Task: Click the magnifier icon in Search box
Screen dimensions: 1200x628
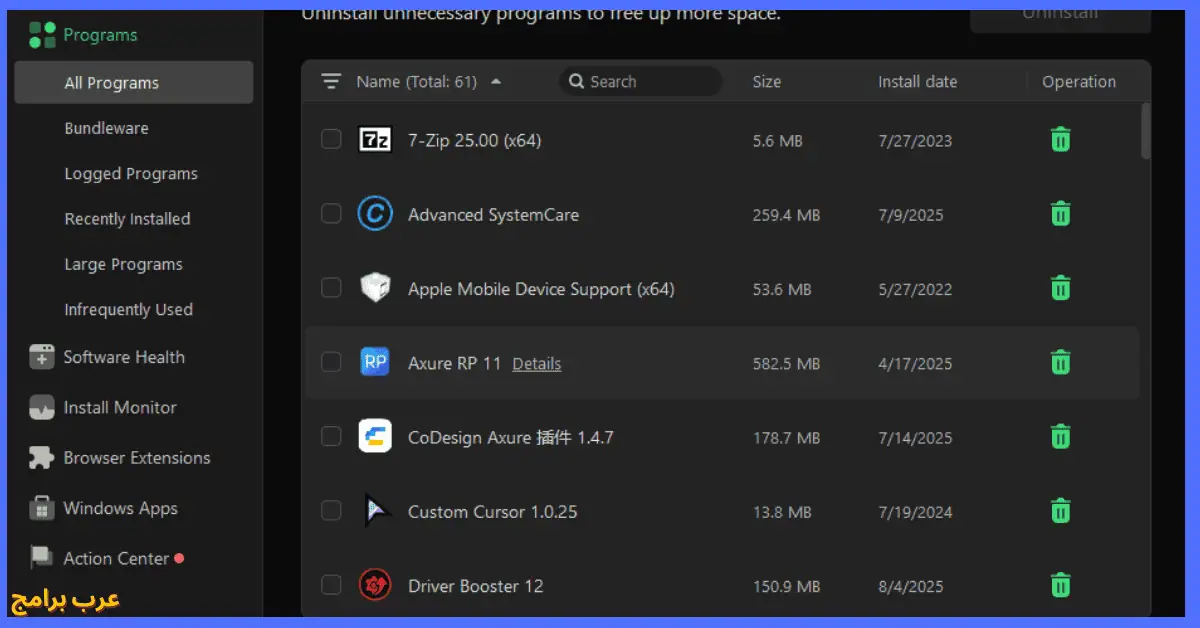Action: 576,82
